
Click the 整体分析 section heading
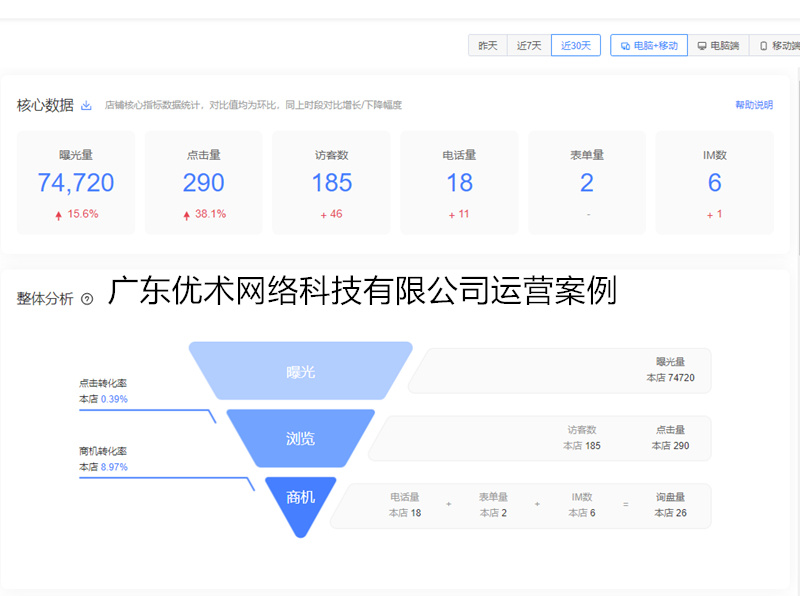pos(45,299)
